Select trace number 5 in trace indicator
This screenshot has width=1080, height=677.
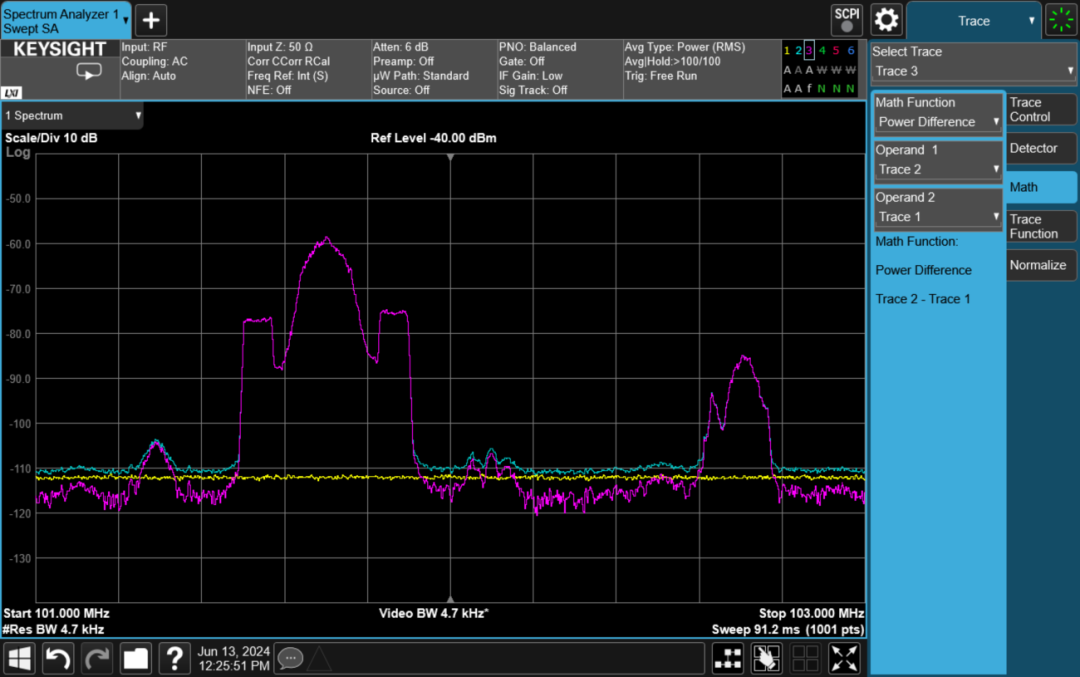tap(836, 50)
